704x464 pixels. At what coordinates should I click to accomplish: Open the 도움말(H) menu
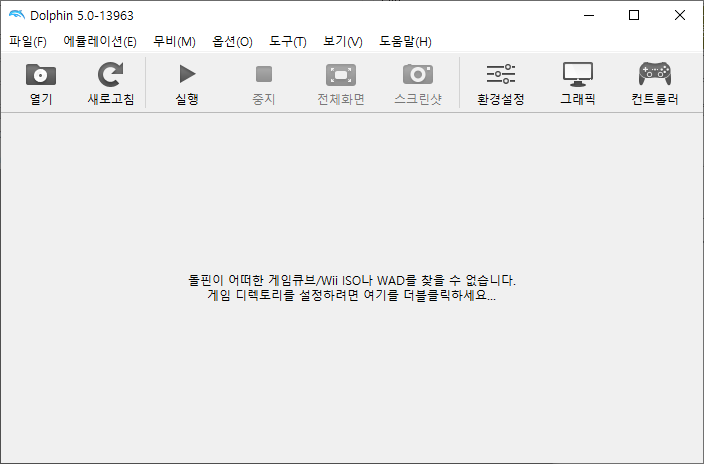point(405,41)
